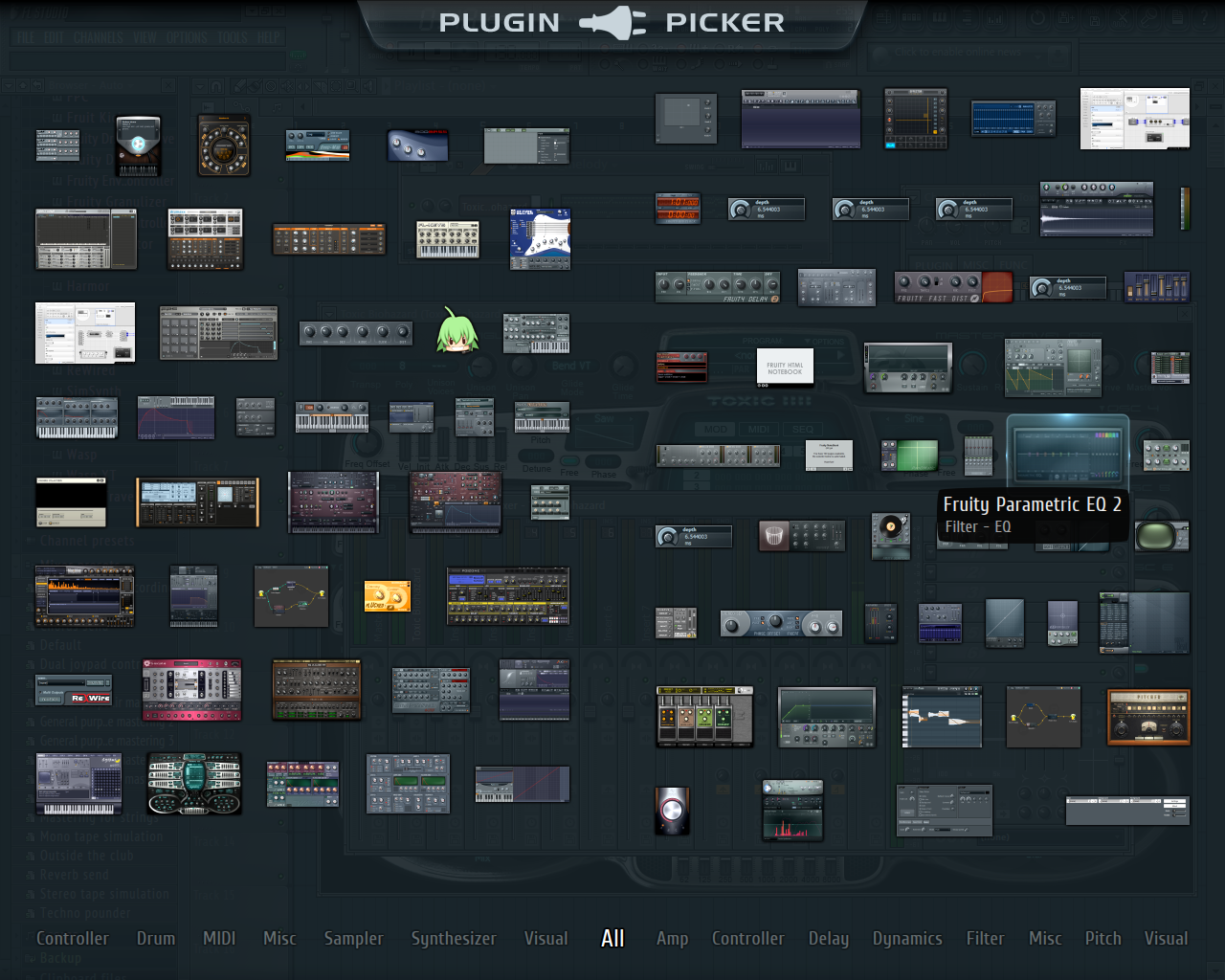Pick the slim vertical dB meter thumbnail
This screenshot has width=1225, height=980.
click(x=1185, y=208)
